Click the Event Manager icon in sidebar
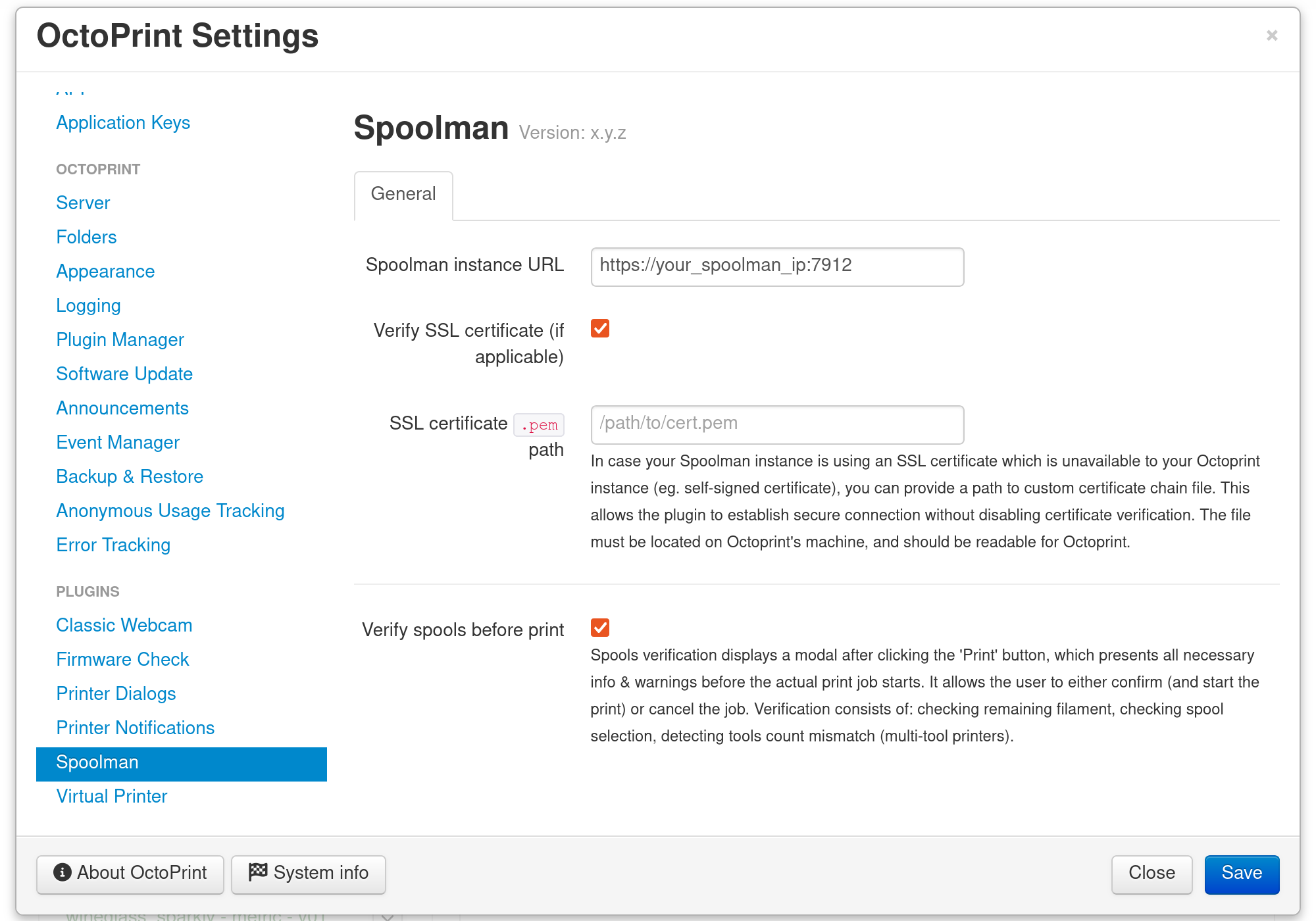 coord(119,442)
